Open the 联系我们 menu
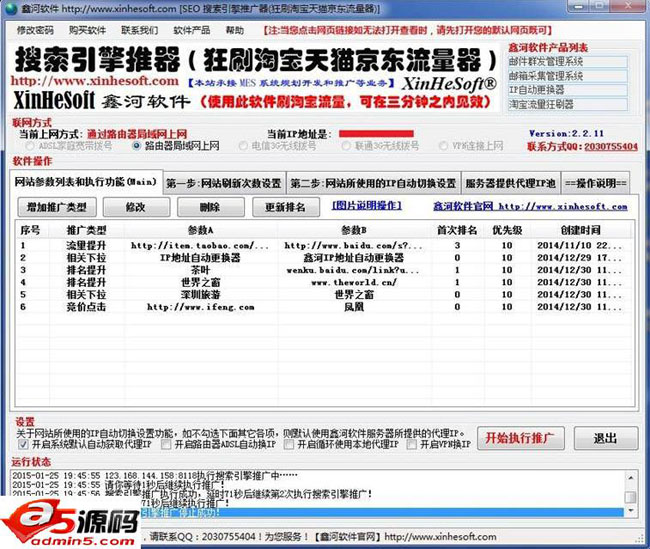 139,30
